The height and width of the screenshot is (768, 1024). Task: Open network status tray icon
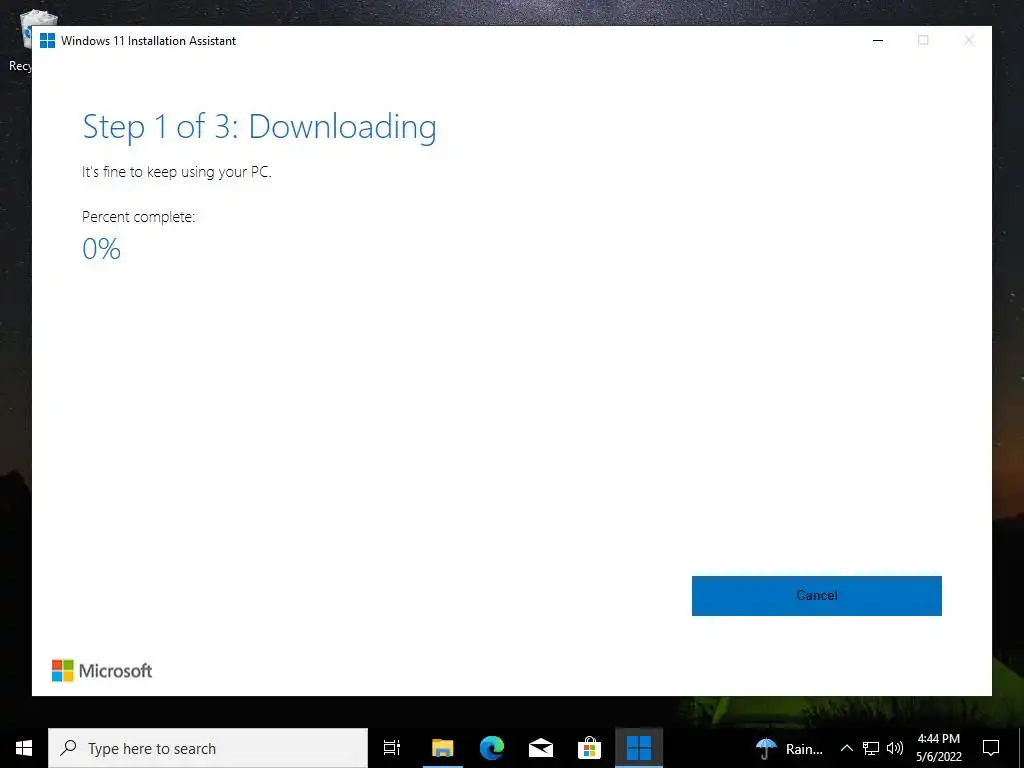[x=871, y=748]
